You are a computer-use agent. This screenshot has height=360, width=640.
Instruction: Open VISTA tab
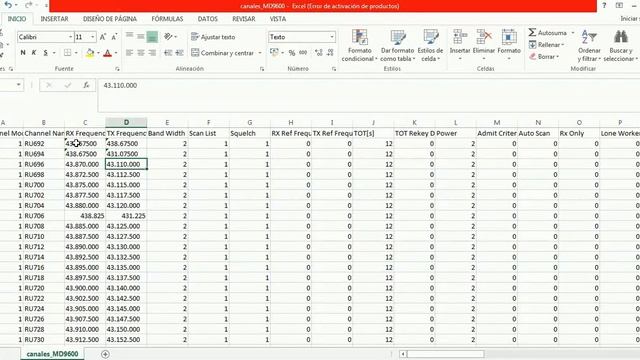[278, 19]
